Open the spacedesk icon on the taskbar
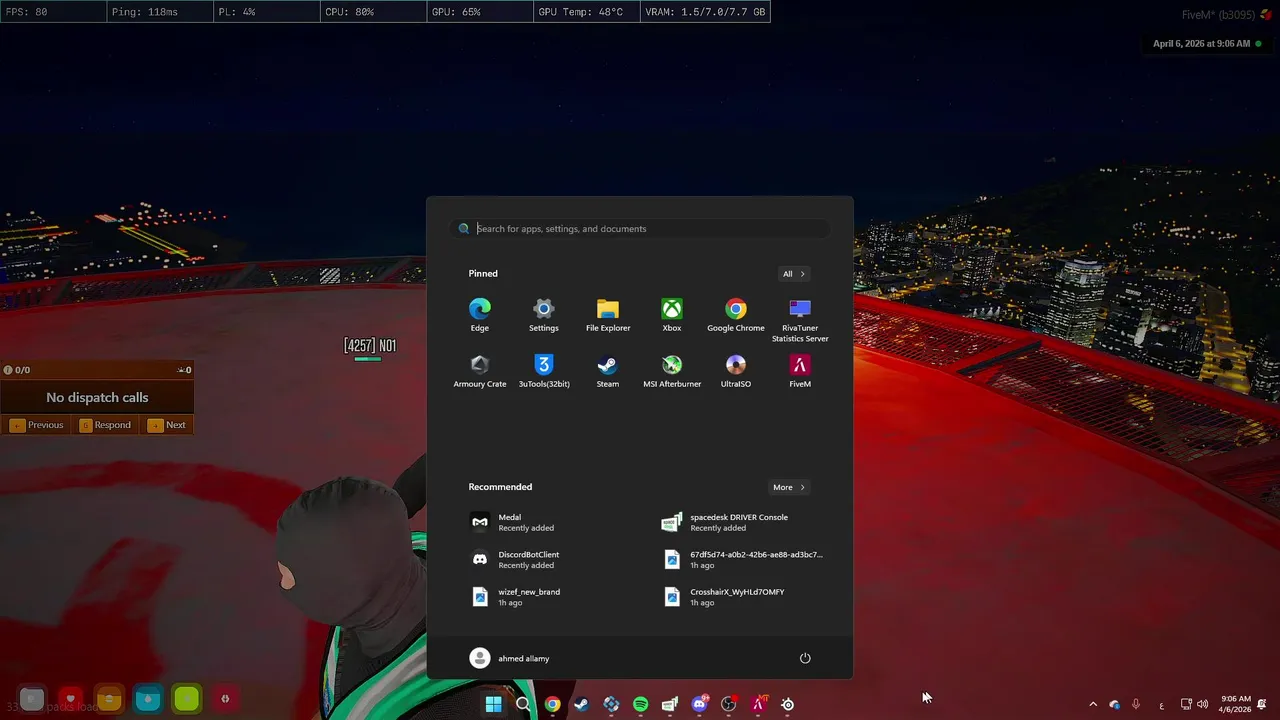Image resolution: width=1280 pixels, height=720 pixels. click(x=670, y=704)
